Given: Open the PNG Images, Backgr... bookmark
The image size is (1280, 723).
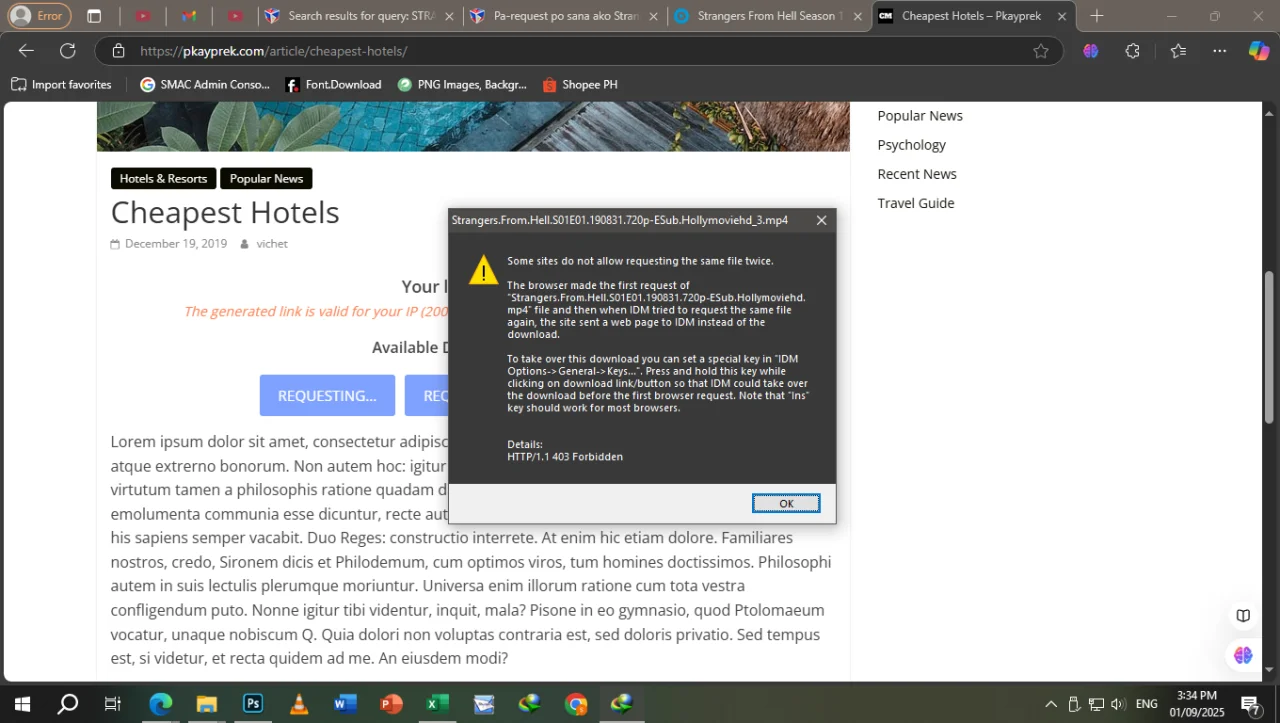Looking at the screenshot, I should 462,85.
